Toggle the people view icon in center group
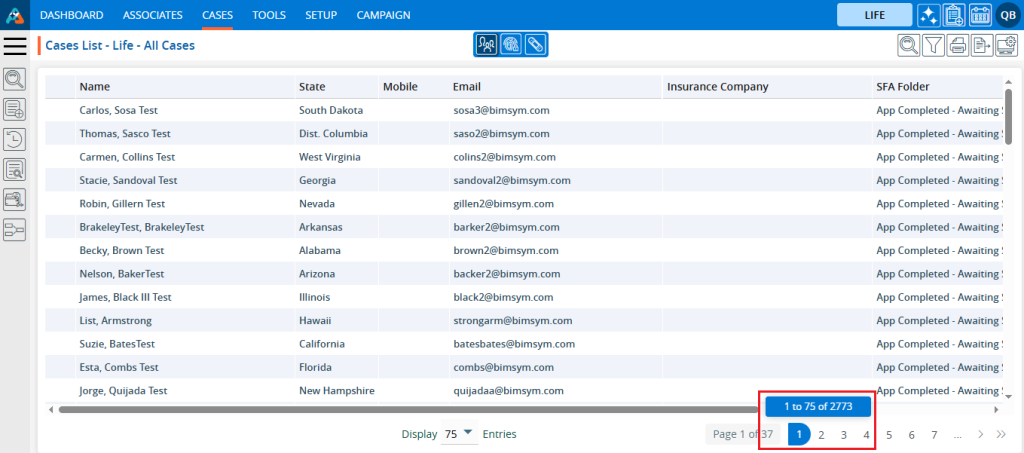The height and width of the screenshot is (453, 1024). point(486,45)
